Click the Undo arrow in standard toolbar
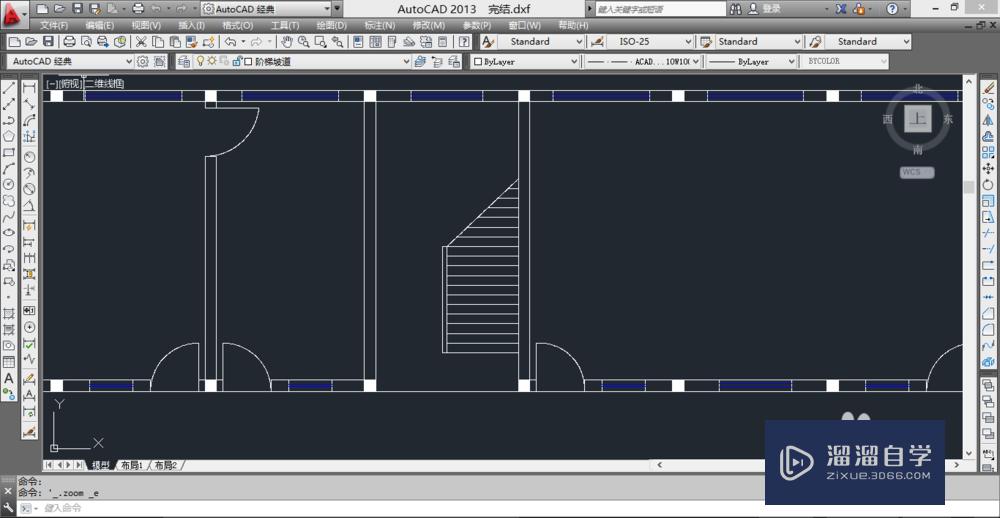 point(230,41)
